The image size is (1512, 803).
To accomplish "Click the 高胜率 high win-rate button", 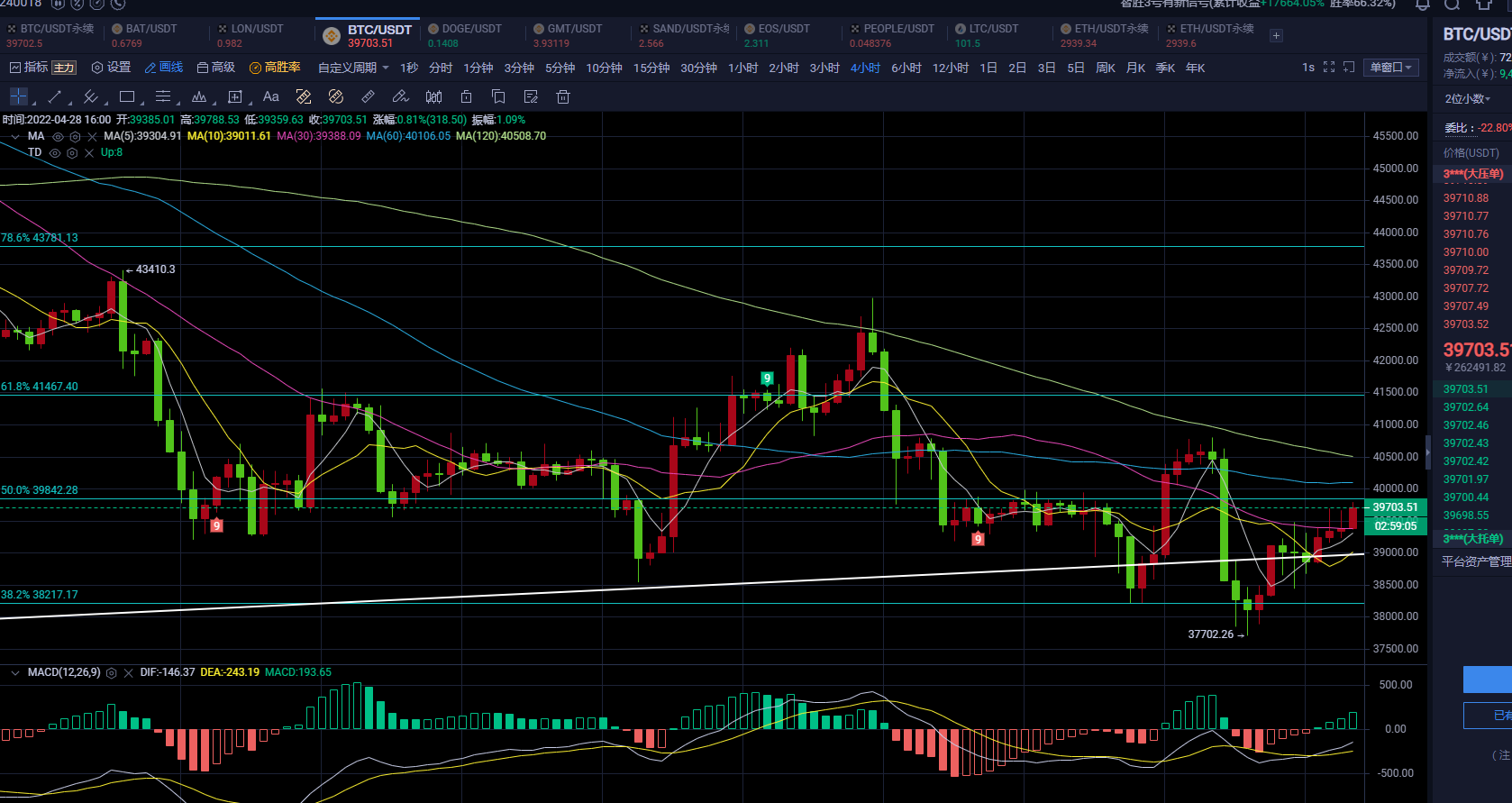I will click(x=275, y=68).
